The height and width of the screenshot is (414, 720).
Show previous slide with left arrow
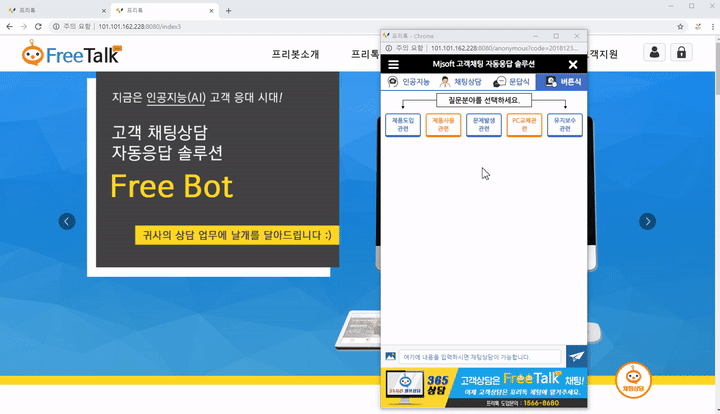pos(67,221)
